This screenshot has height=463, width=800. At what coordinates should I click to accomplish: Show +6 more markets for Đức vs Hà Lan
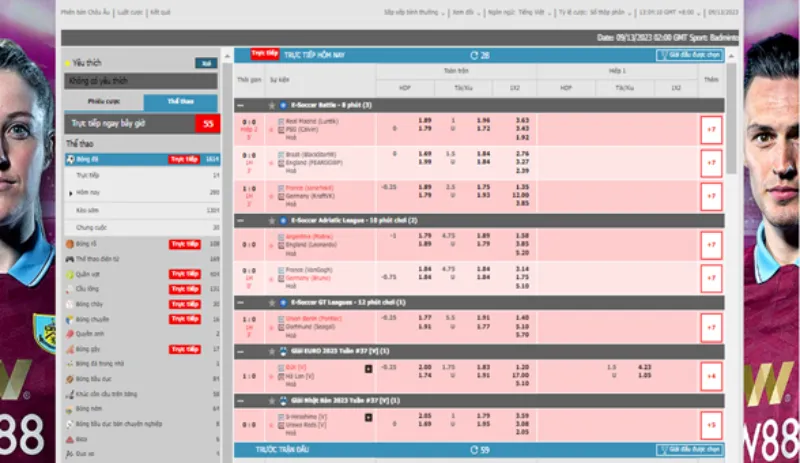tap(711, 376)
